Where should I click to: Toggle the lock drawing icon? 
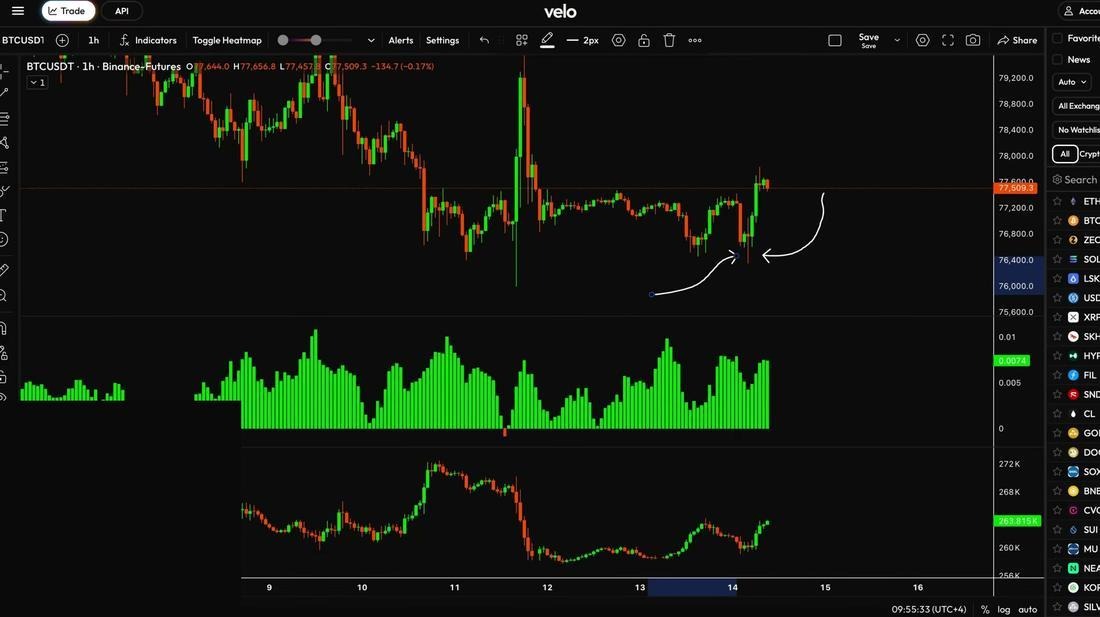point(644,41)
